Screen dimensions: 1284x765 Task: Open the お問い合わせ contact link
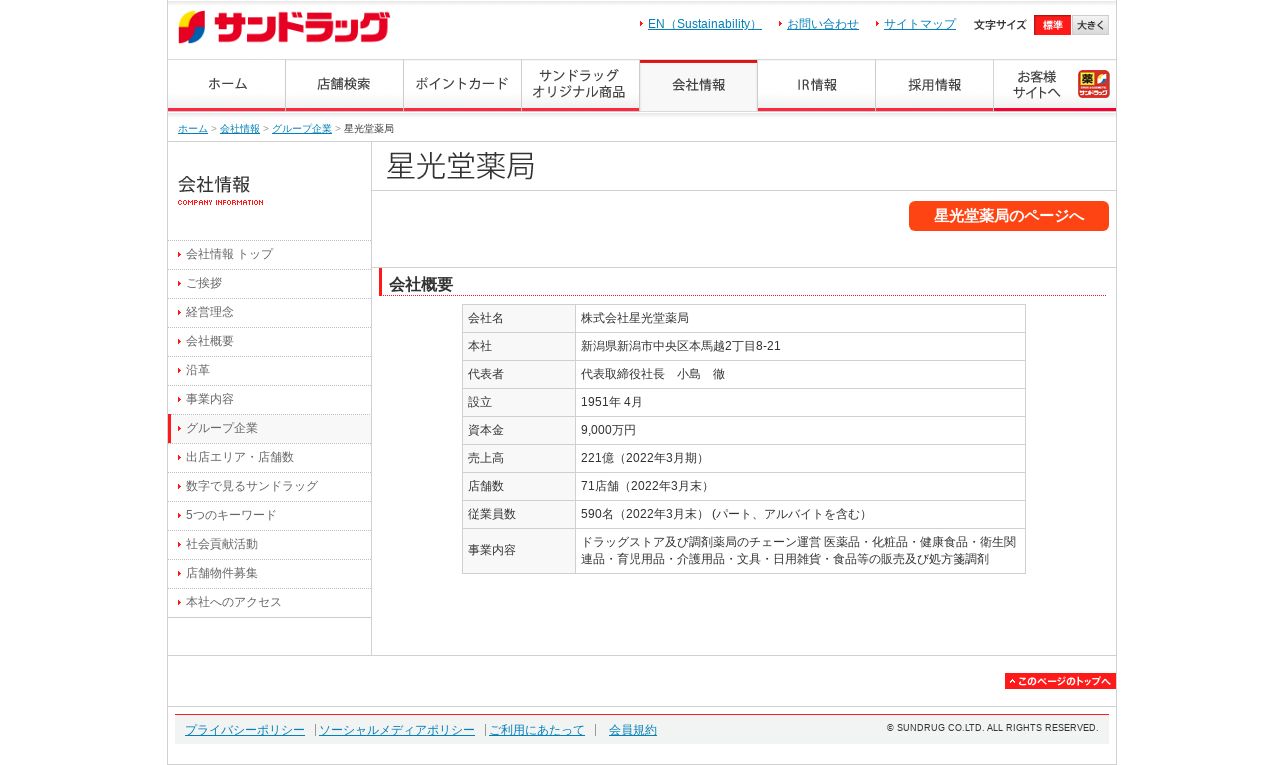[823, 24]
